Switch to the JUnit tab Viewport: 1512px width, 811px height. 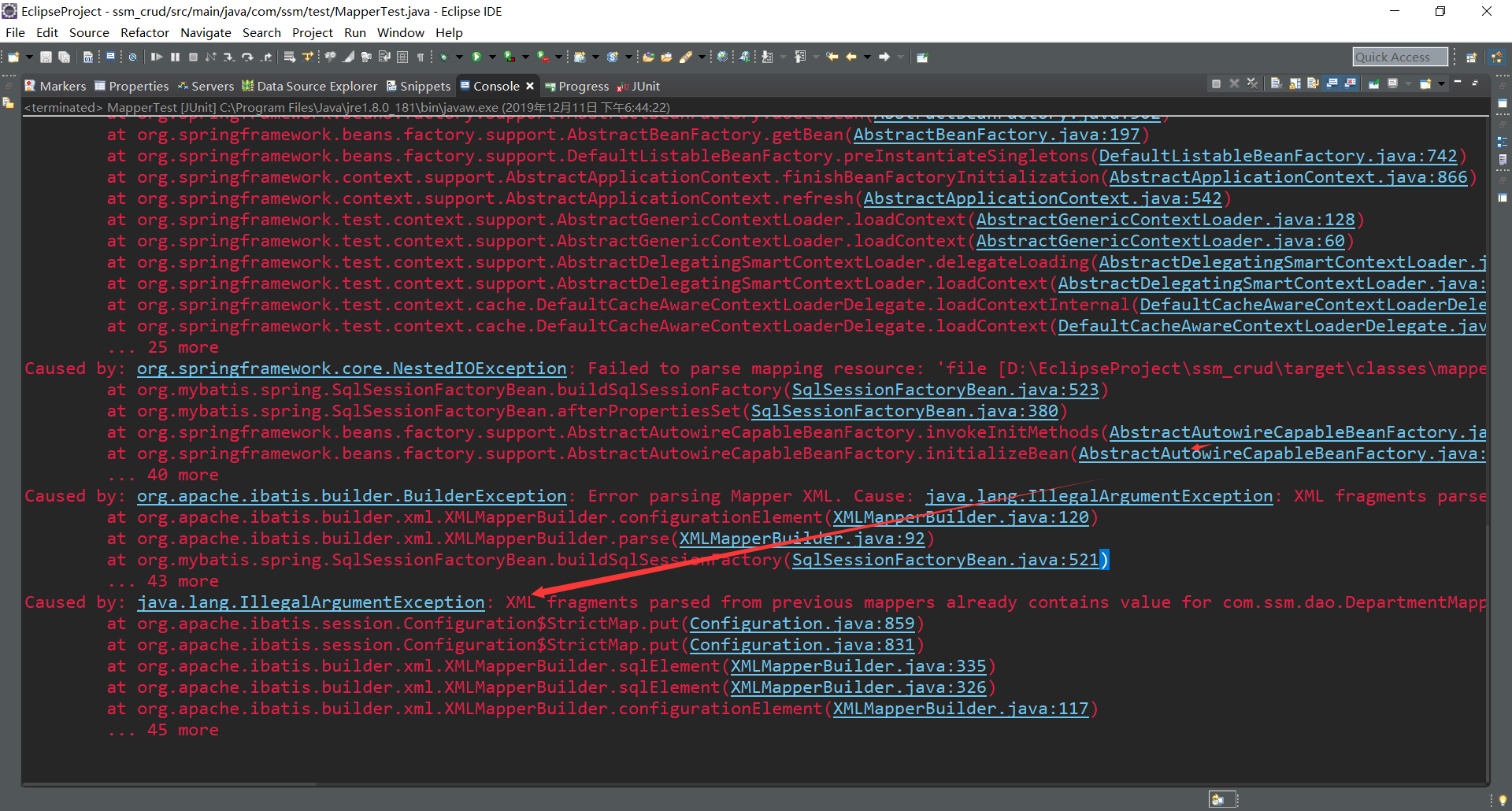point(639,86)
